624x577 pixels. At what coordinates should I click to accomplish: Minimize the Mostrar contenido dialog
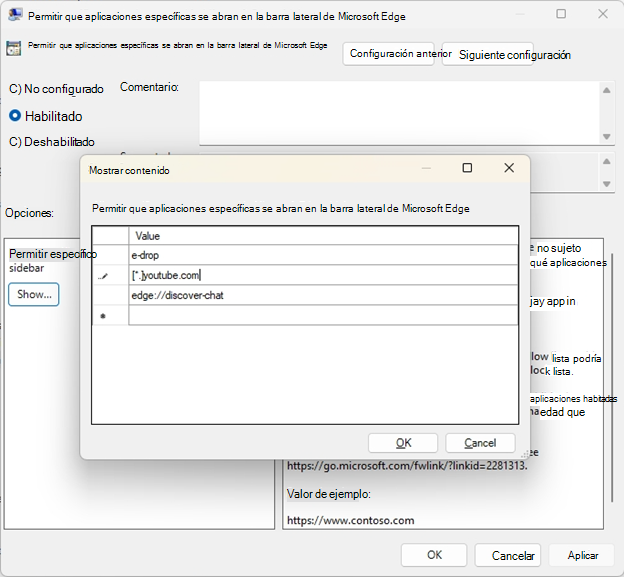tap(426, 168)
